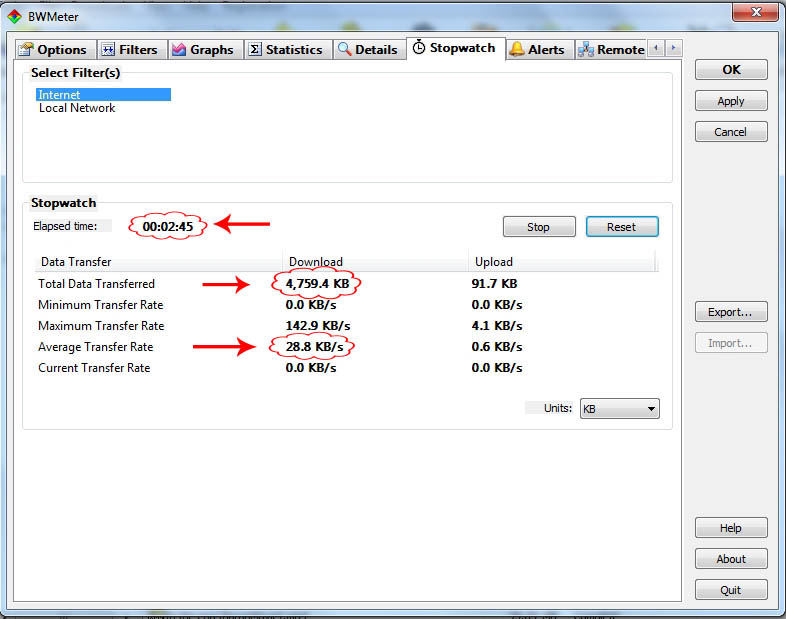Image resolution: width=786 pixels, height=619 pixels.
Task: Click the About button
Action: tap(731, 559)
